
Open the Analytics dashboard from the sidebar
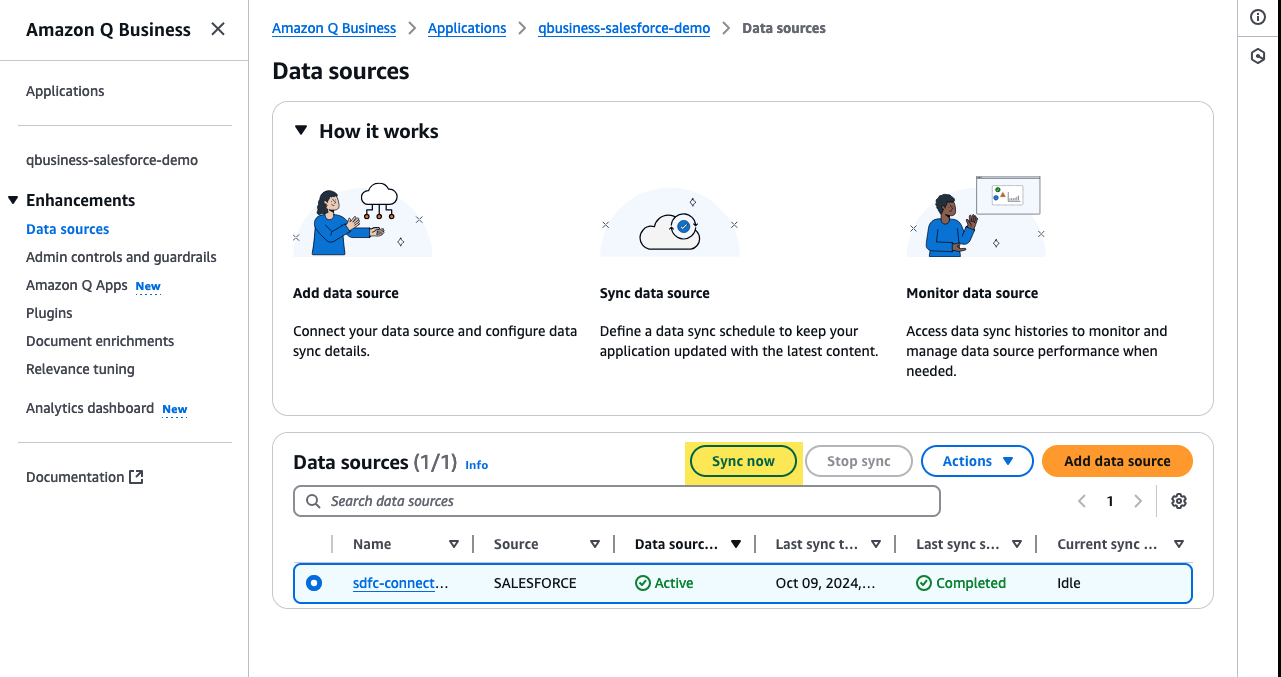(89, 408)
